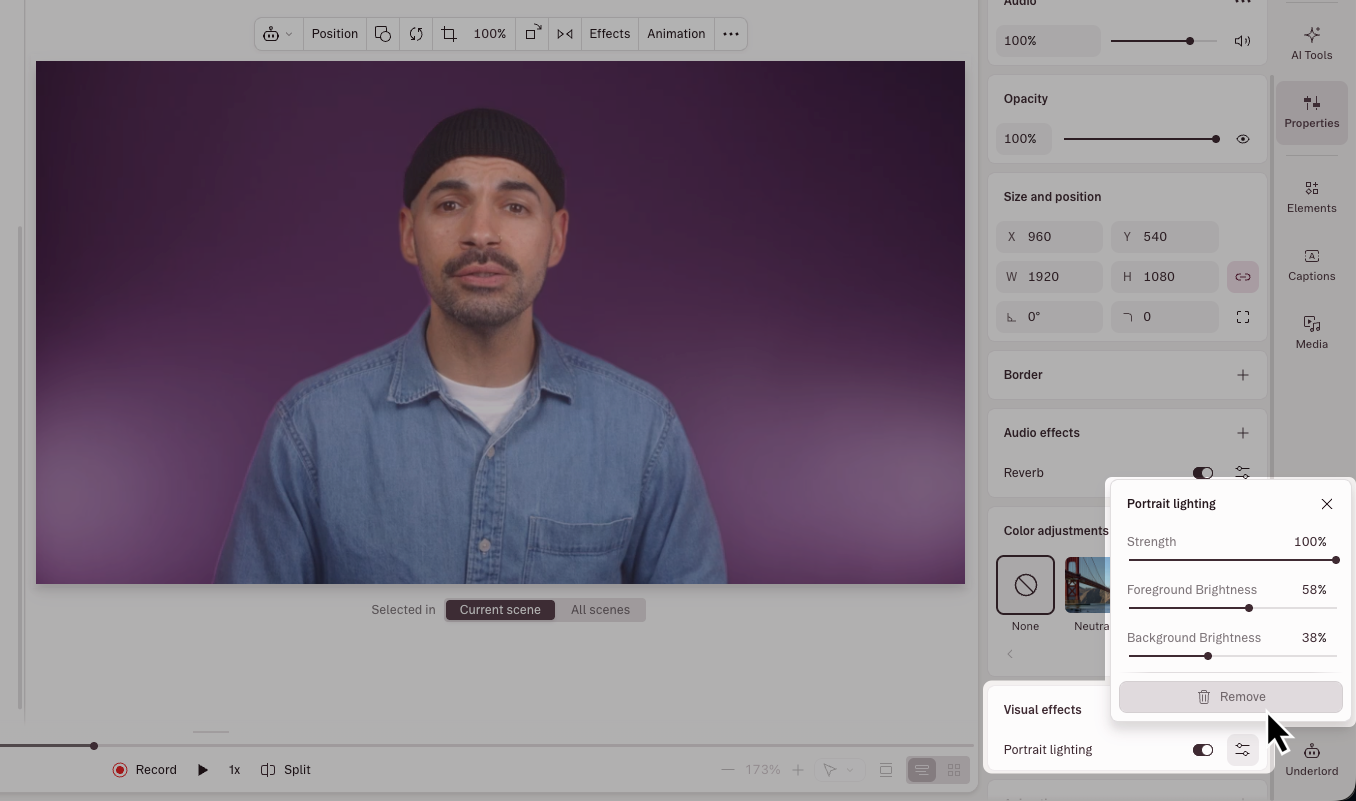Click the rotate square icon in toolbar
1356x801 pixels.
[533, 34]
